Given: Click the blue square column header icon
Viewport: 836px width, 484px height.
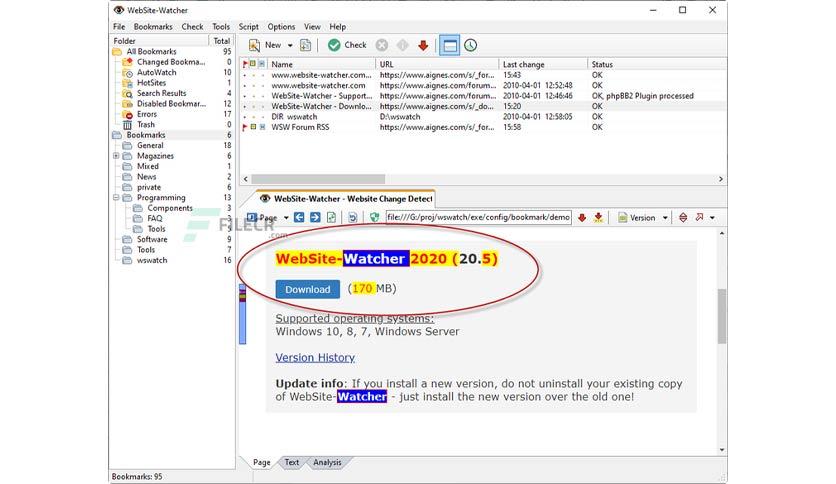Looking at the screenshot, I should [x=262, y=64].
